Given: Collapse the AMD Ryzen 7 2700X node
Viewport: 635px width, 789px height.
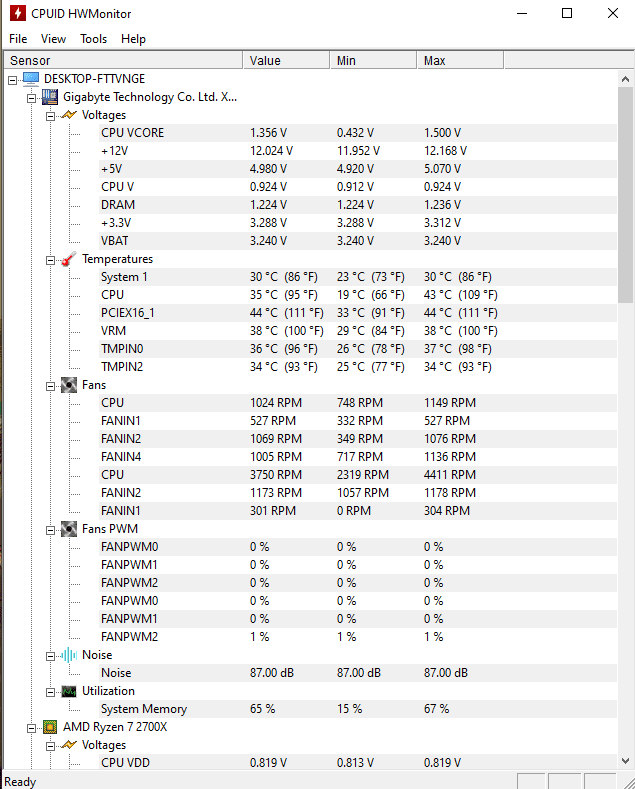Looking at the screenshot, I should pos(31,728).
